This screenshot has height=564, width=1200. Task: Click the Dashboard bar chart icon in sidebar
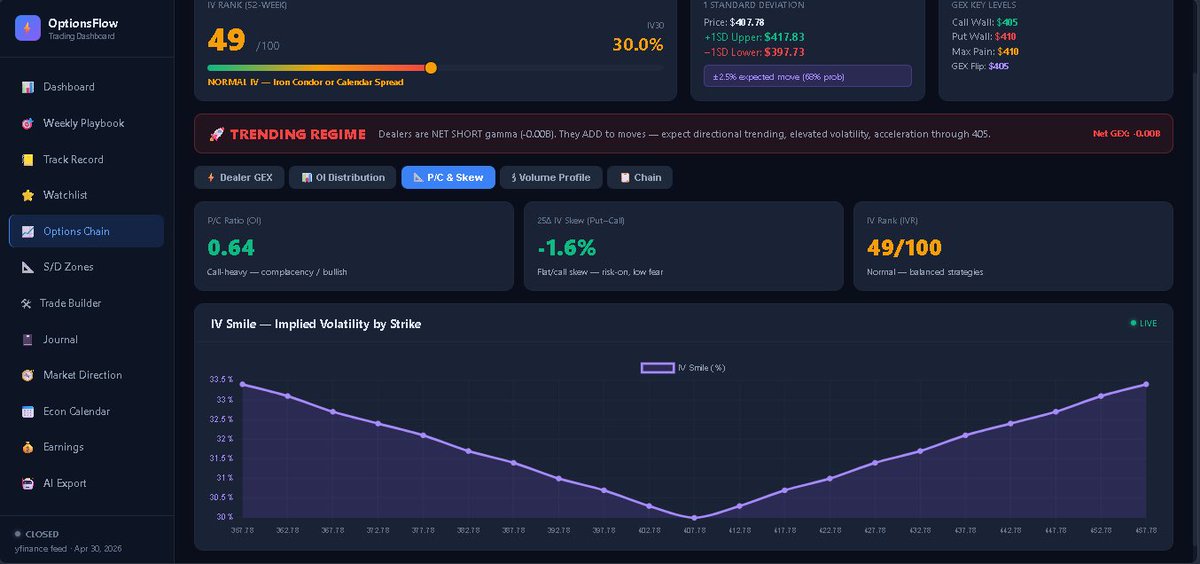pyautogui.click(x=28, y=87)
